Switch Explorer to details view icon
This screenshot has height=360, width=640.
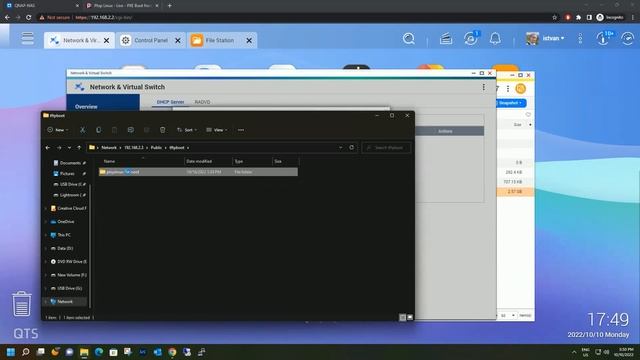[x=402, y=317]
